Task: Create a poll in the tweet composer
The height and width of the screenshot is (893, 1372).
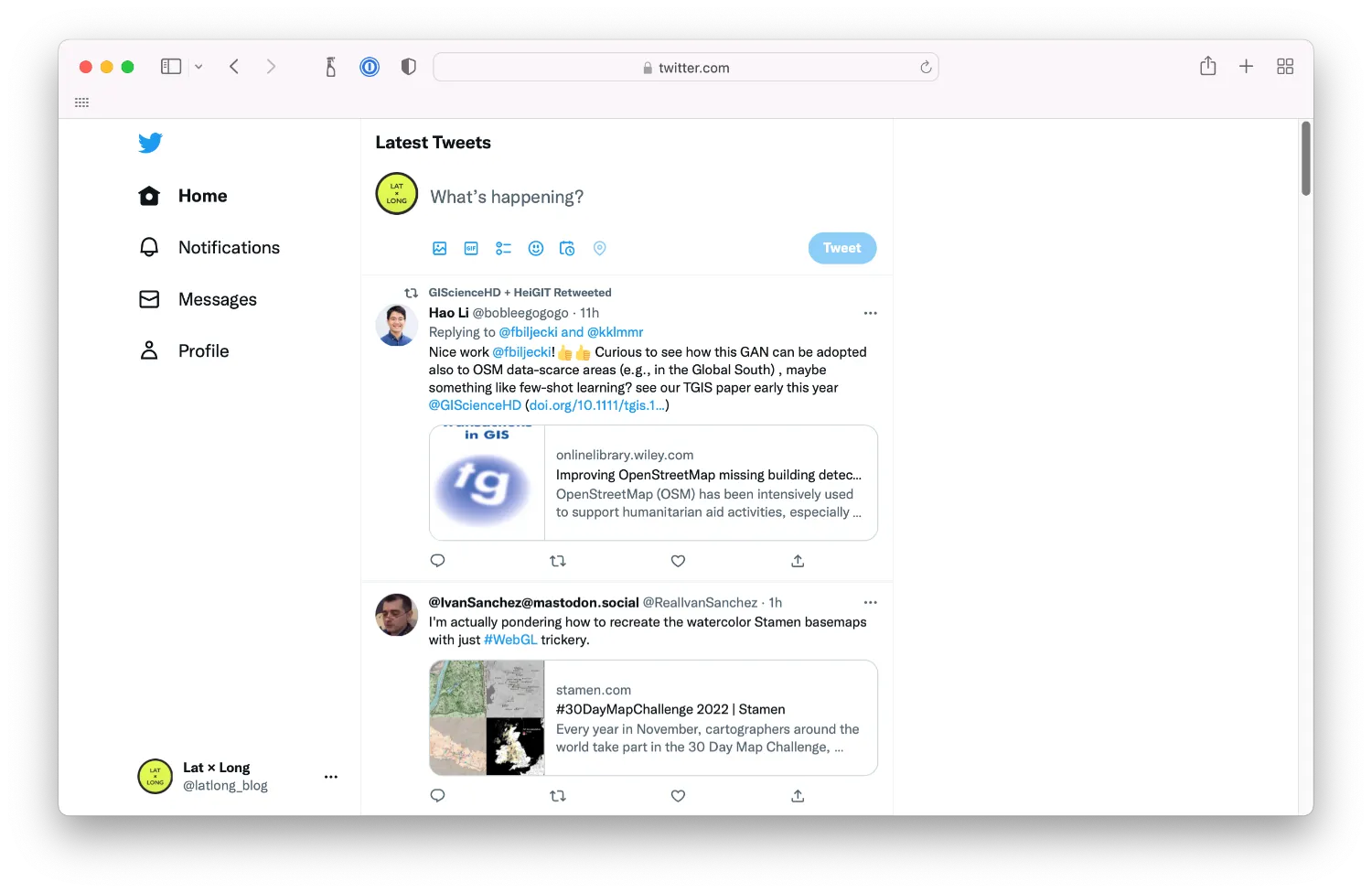Action: click(x=503, y=248)
